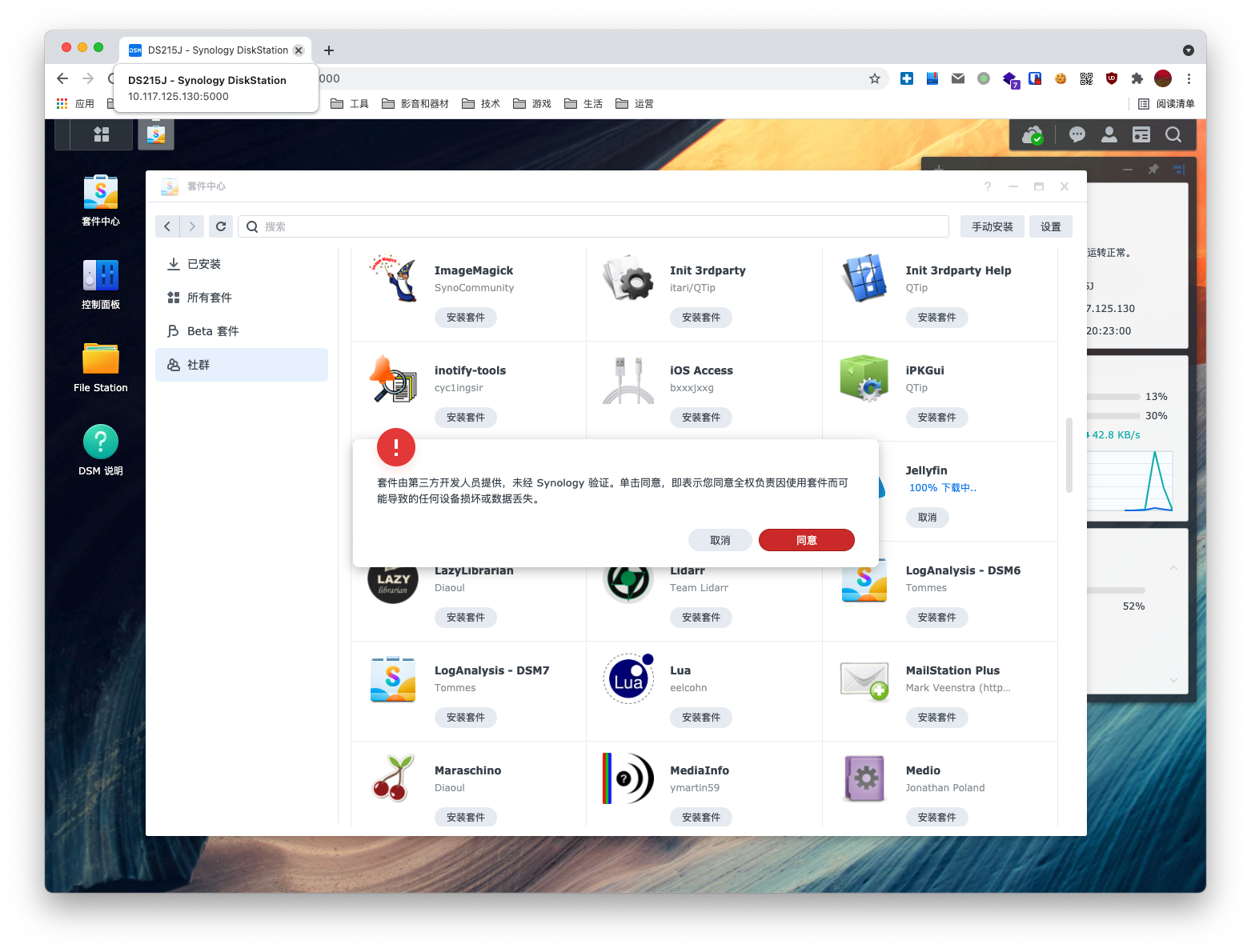Open the 阅读清单 reading list
This screenshot has width=1251, height=952.
[x=1166, y=104]
